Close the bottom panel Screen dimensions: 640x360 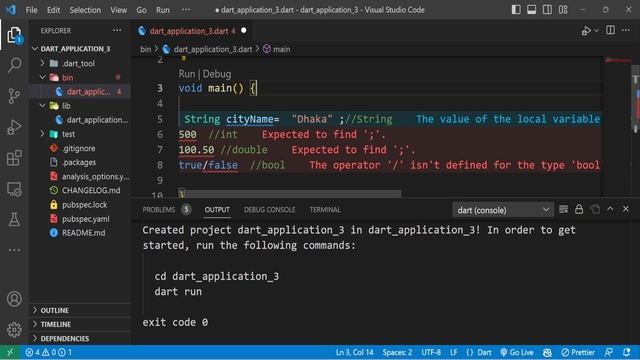626,209
